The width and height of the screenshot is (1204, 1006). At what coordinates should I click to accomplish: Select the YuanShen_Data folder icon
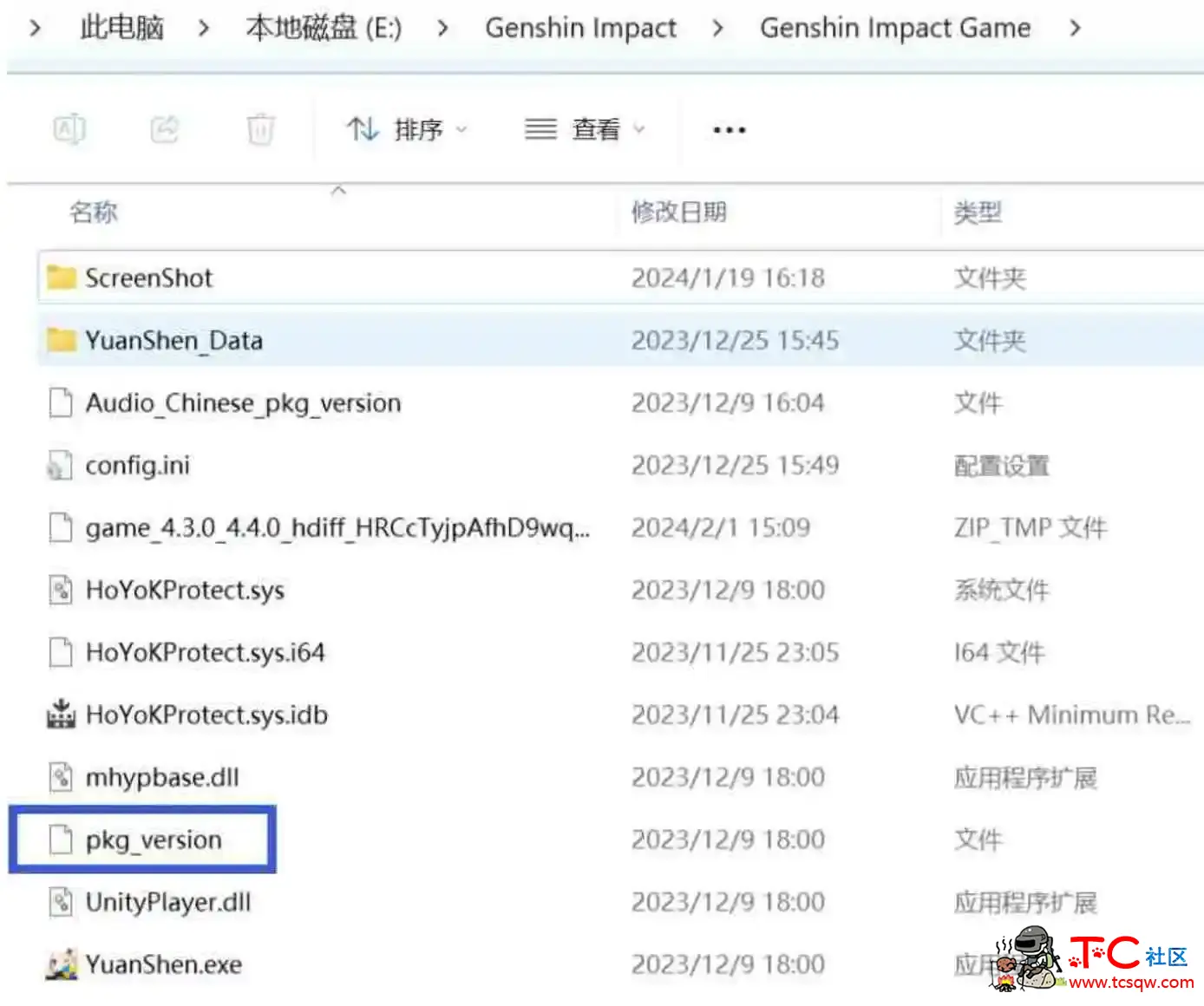[61, 340]
